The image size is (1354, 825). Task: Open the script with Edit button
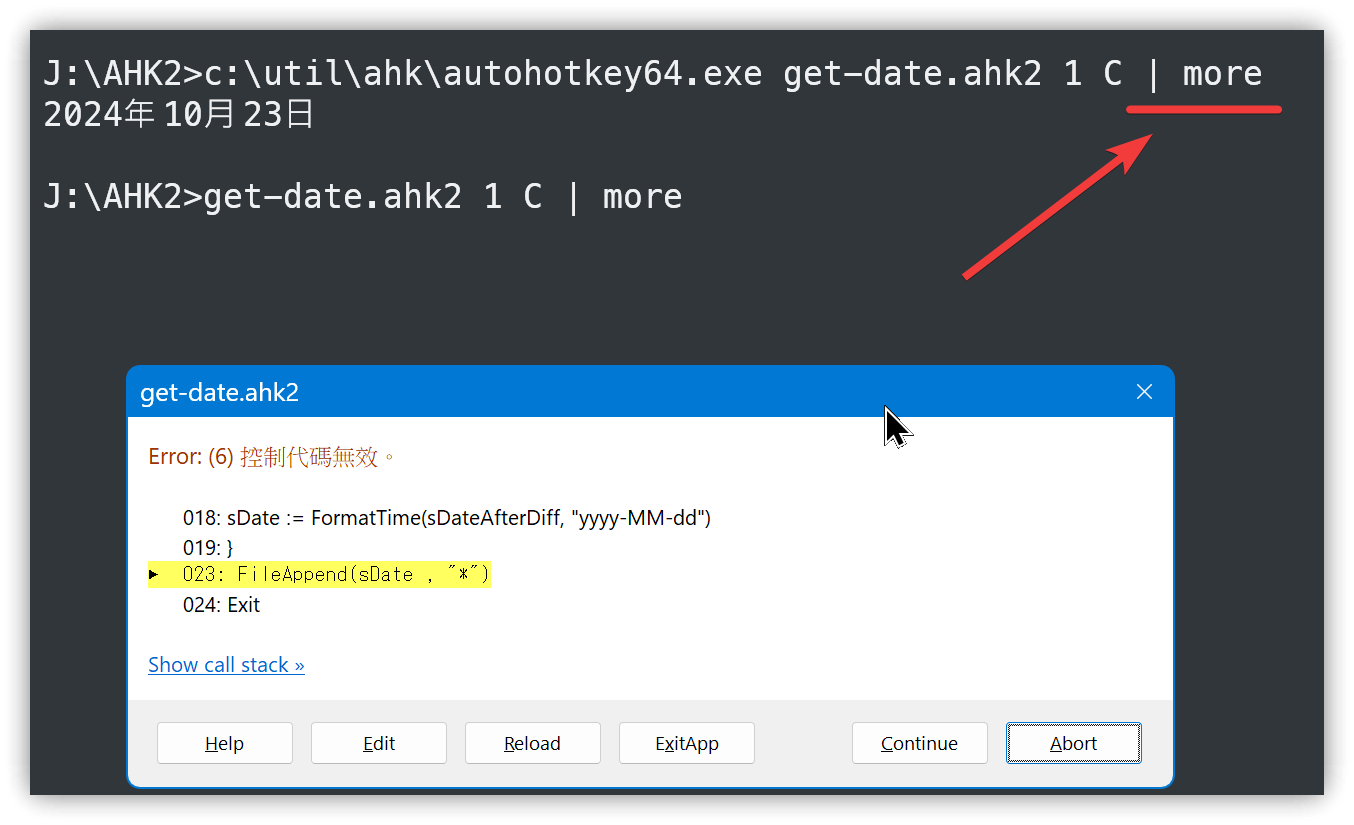378,743
